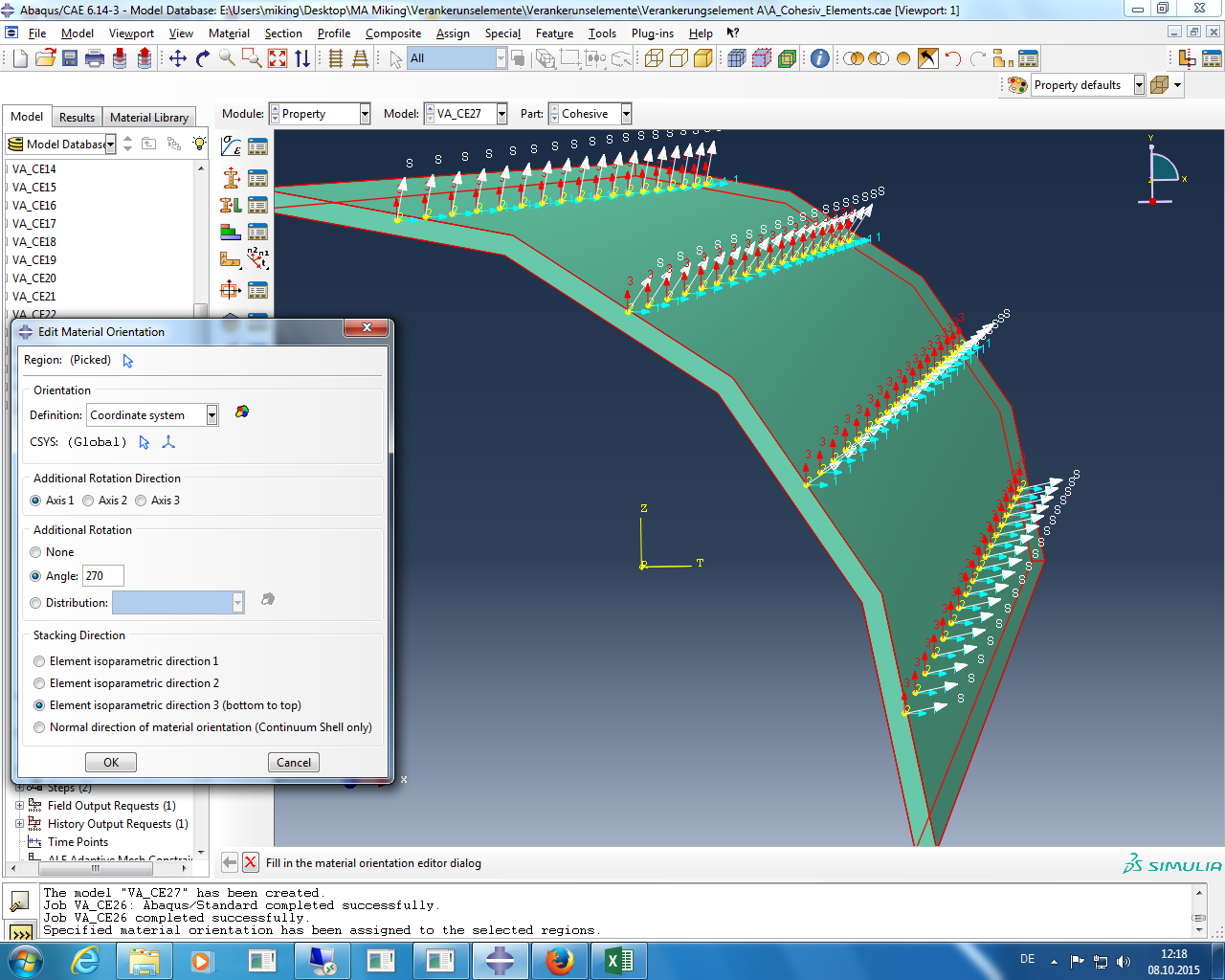Click the light bulb icon in model tree
This screenshot has height=980, width=1225.
pyautogui.click(x=199, y=144)
